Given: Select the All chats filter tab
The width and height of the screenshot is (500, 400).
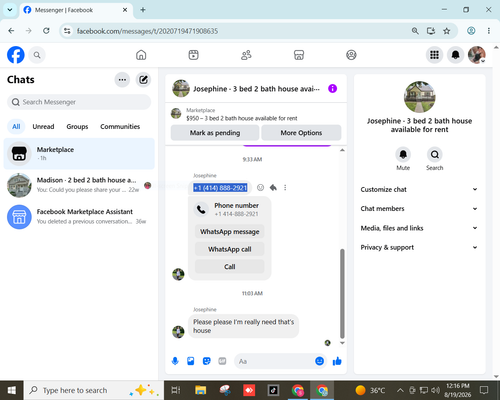Looking at the screenshot, I should (16, 127).
